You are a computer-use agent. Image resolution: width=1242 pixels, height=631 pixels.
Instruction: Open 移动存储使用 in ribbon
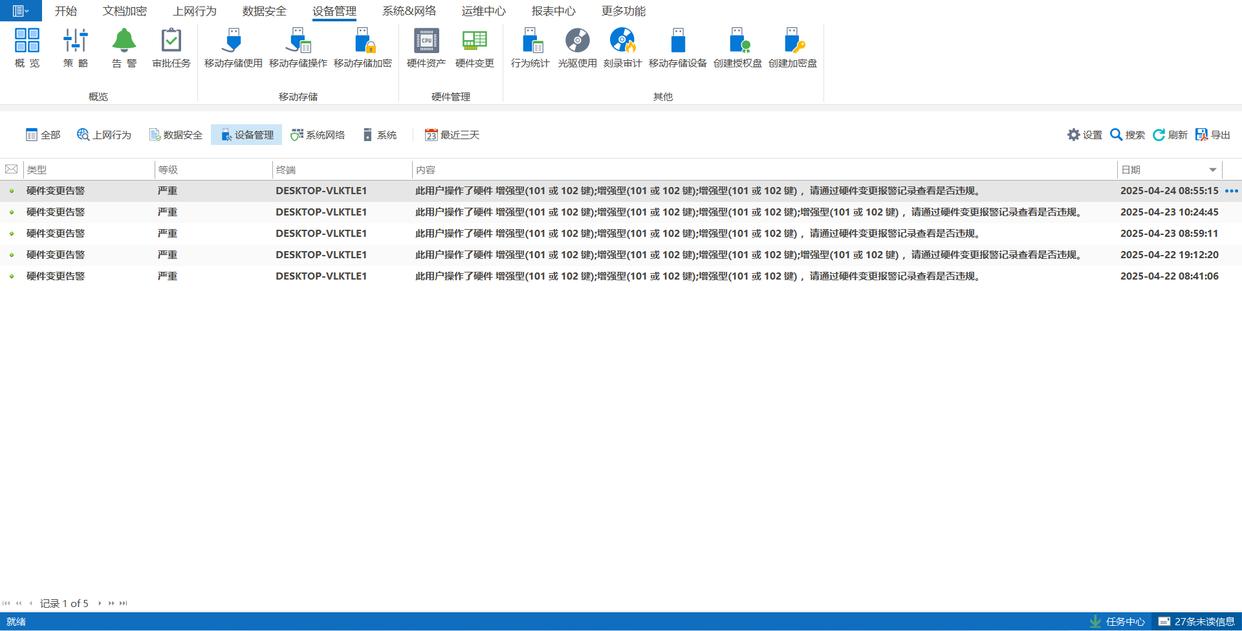233,48
